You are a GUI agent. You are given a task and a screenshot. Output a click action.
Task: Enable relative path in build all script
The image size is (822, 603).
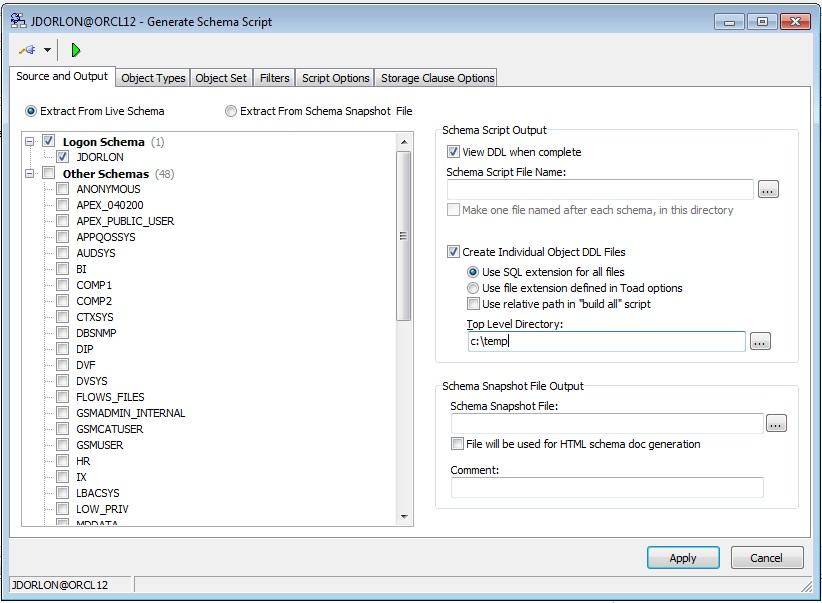click(473, 304)
